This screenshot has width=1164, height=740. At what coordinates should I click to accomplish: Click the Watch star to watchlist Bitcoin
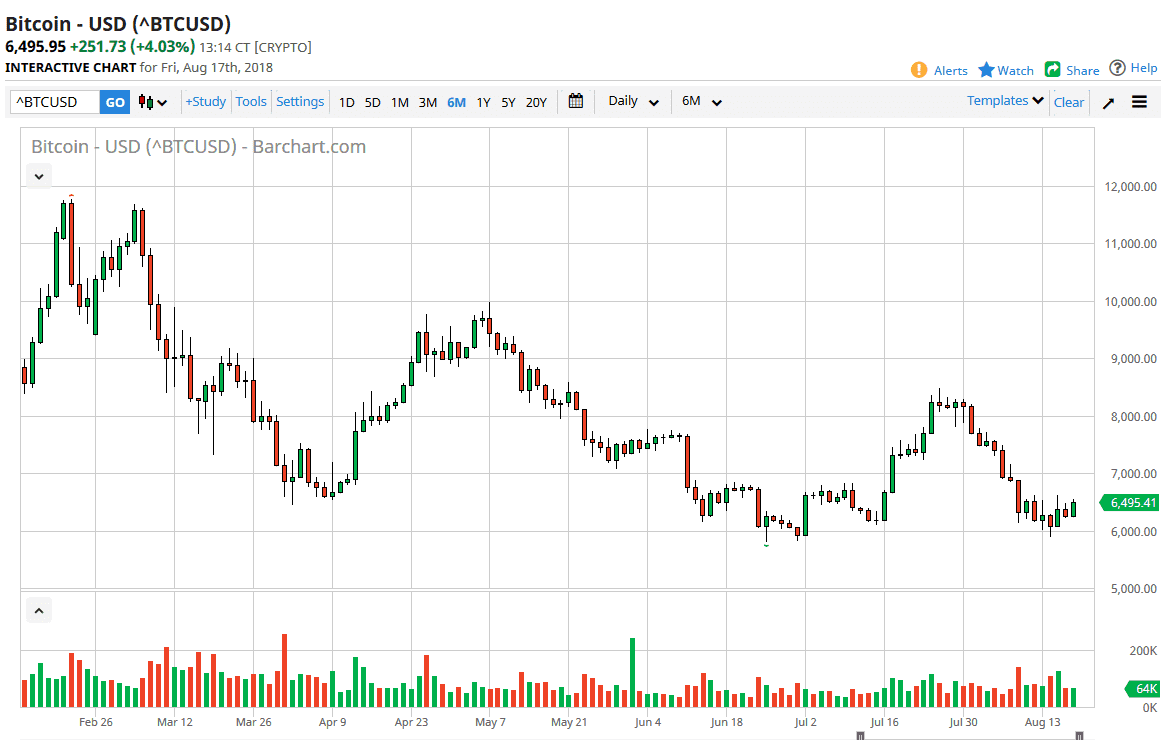pyautogui.click(x=1005, y=70)
